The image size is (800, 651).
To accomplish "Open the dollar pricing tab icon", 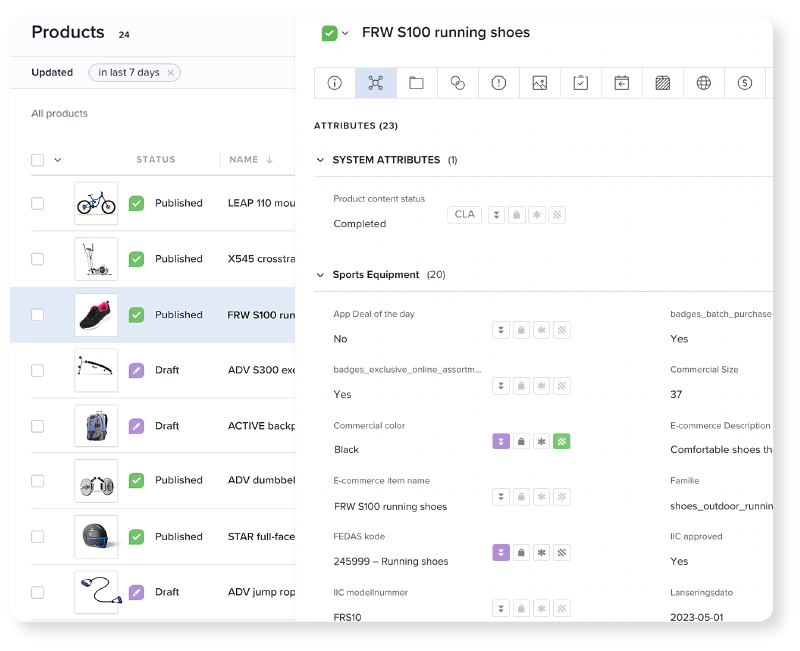I will coord(745,83).
